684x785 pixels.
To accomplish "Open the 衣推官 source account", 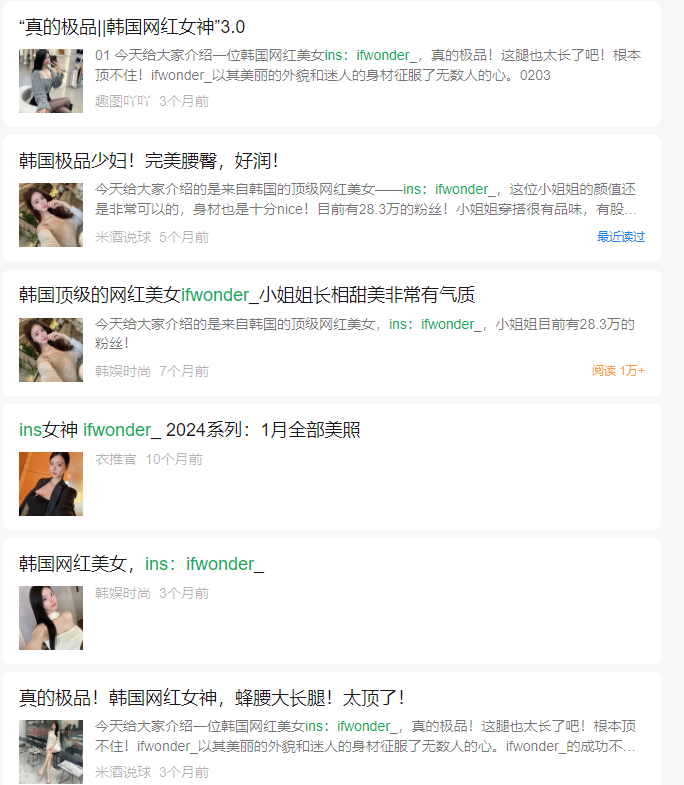I will coord(116,460).
